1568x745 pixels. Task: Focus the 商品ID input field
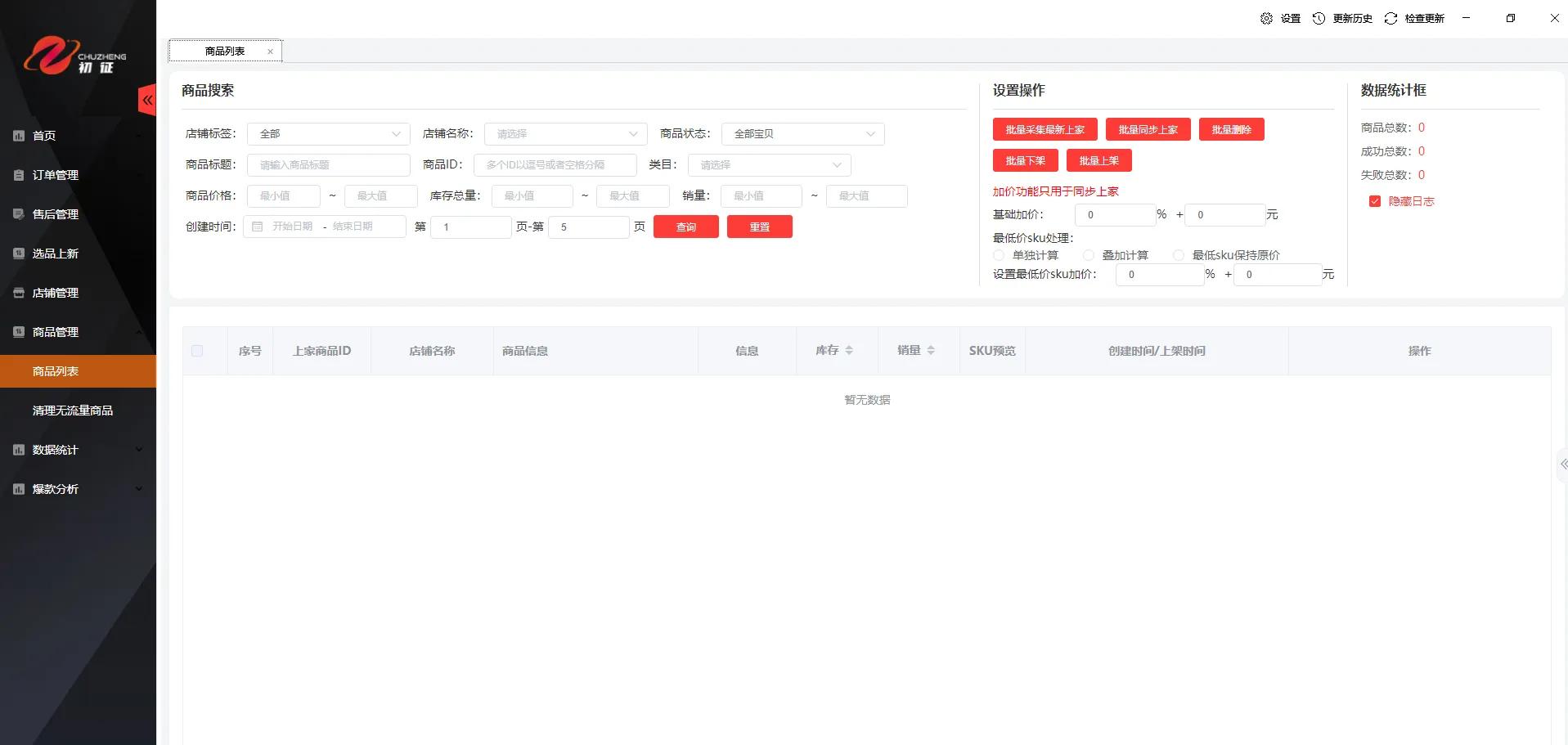tap(555, 165)
